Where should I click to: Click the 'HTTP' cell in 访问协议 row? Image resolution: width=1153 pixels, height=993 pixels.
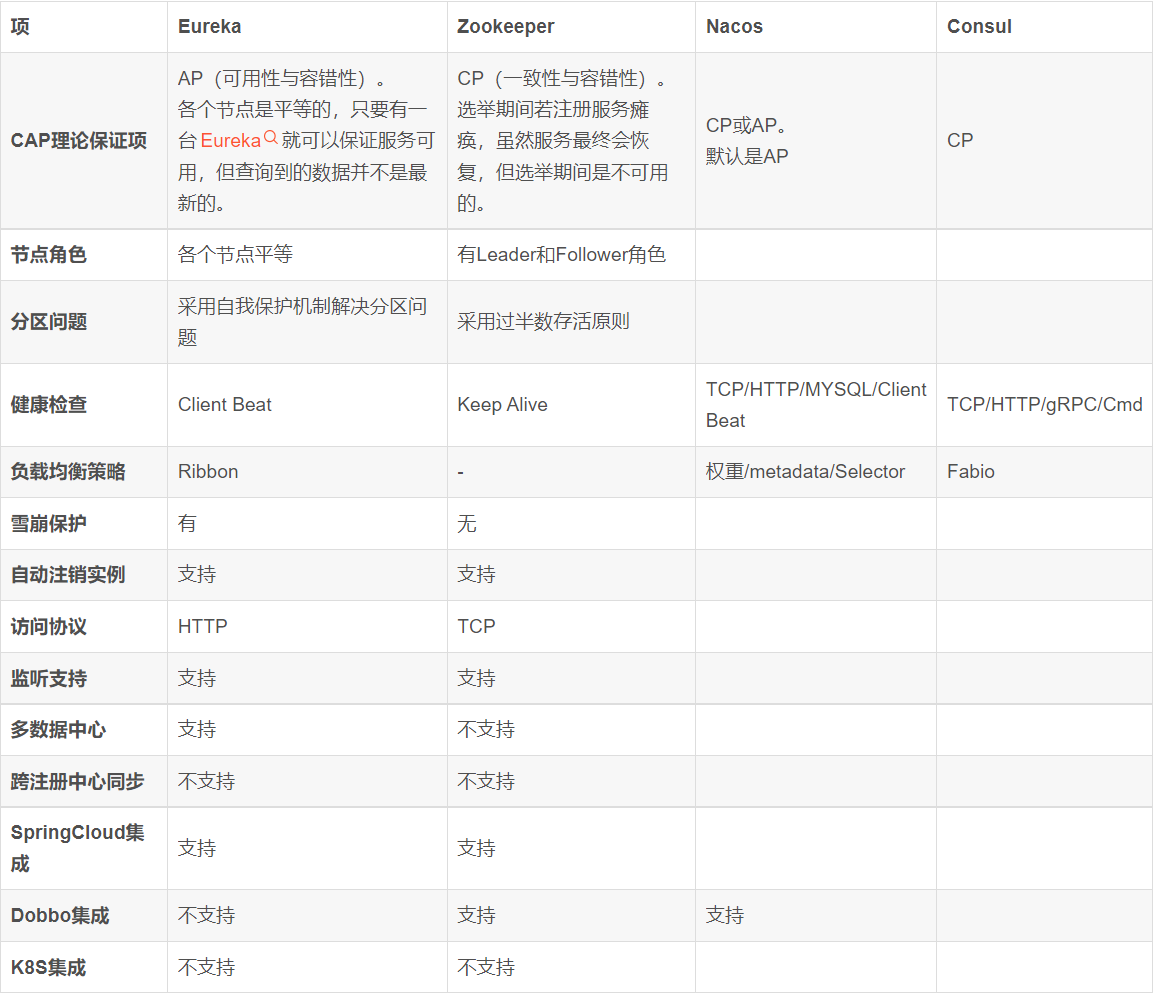click(307, 627)
